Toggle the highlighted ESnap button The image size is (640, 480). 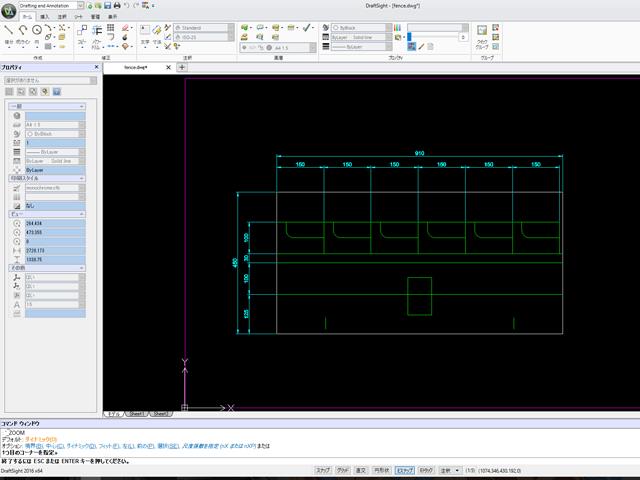coord(405,471)
